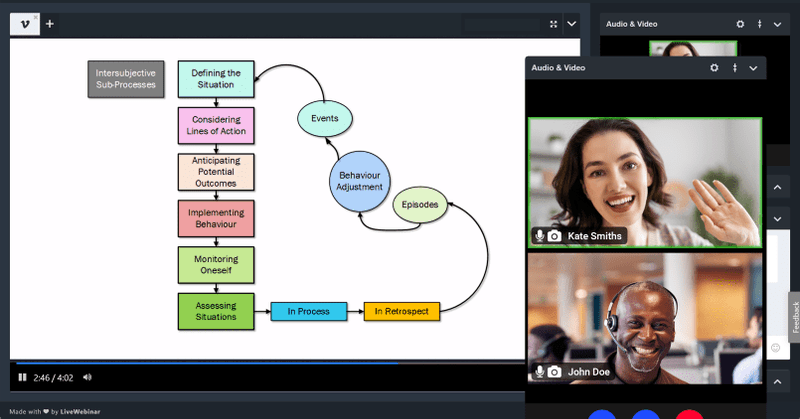Open the LiveWebinar link in footer
Screen dimensions: 800x419
[x=80, y=411]
